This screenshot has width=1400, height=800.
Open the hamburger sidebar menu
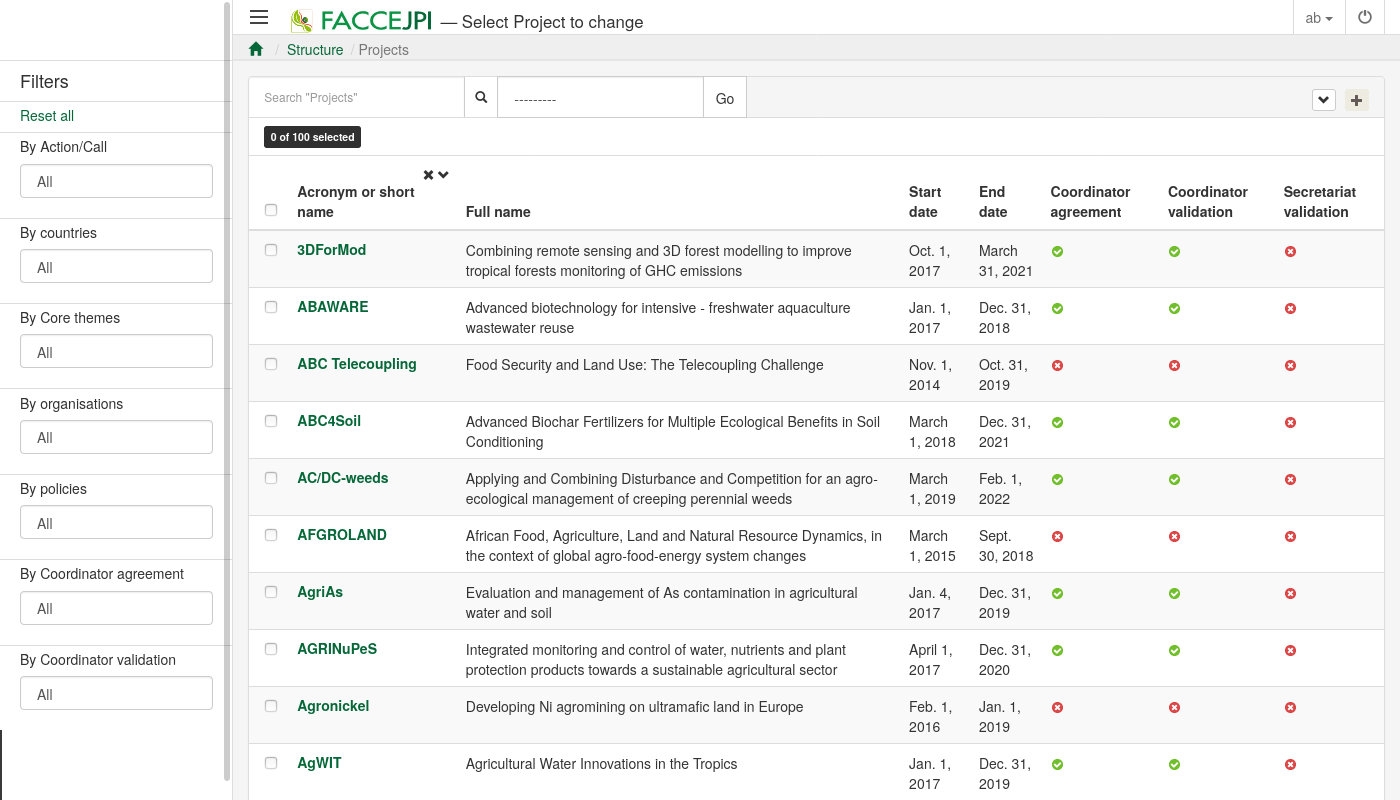[x=259, y=17]
